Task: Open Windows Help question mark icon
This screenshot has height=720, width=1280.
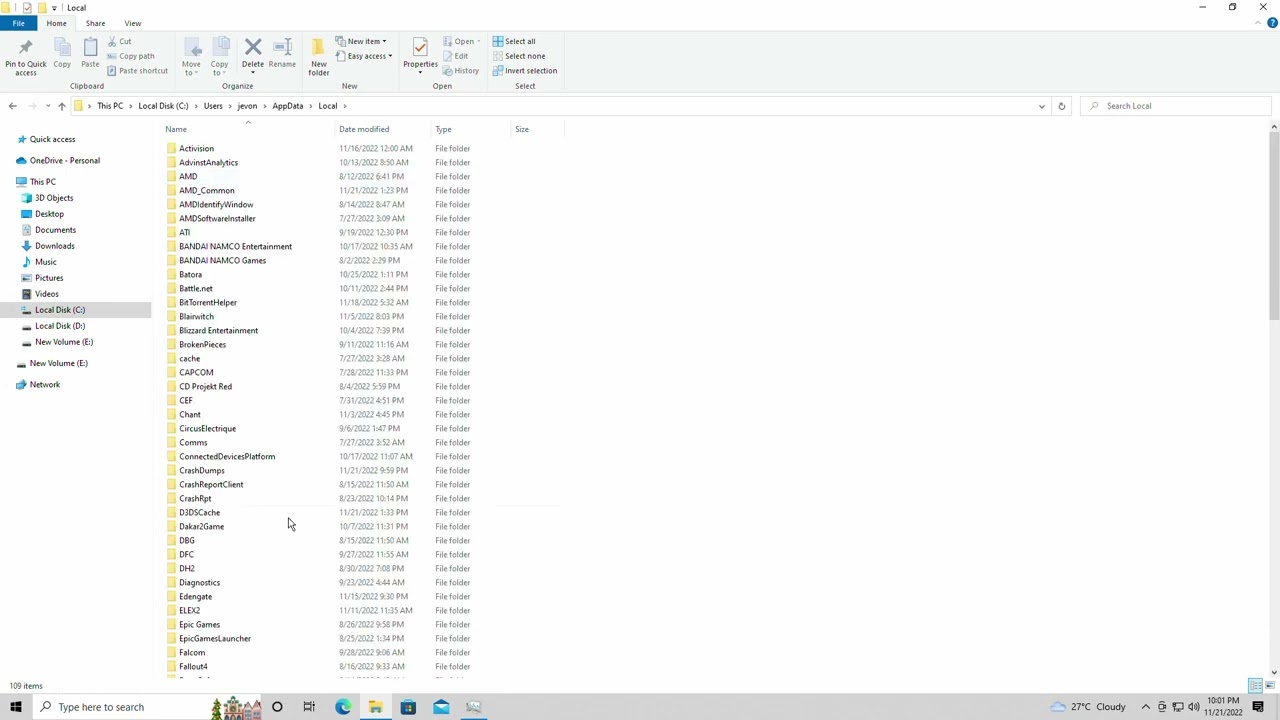Action: [1272, 23]
